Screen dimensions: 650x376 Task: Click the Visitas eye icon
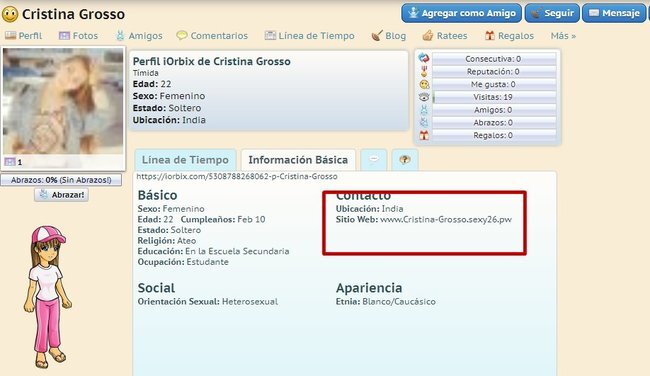pyautogui.click(x=424, y=97)
